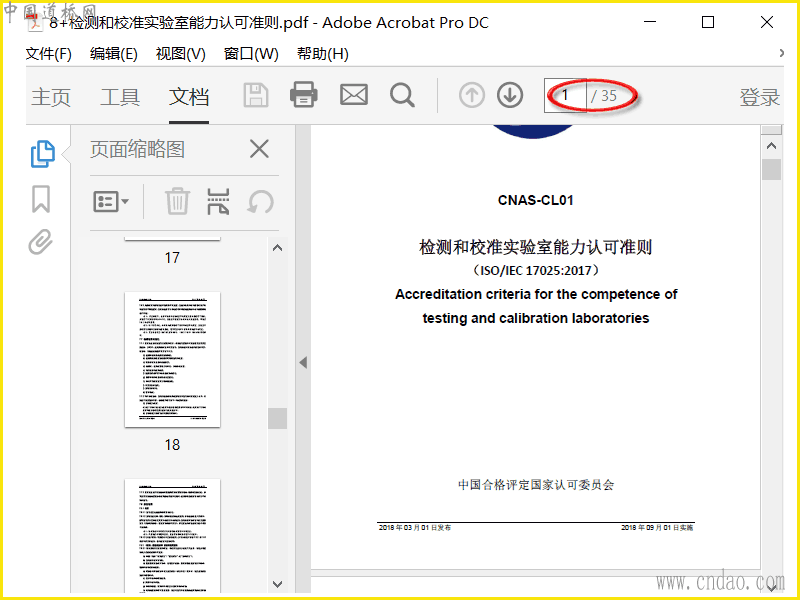This screenshot has height=600, width=800.
Task: Select the page 18 thumbnail
Action: [x=172, y=359]
